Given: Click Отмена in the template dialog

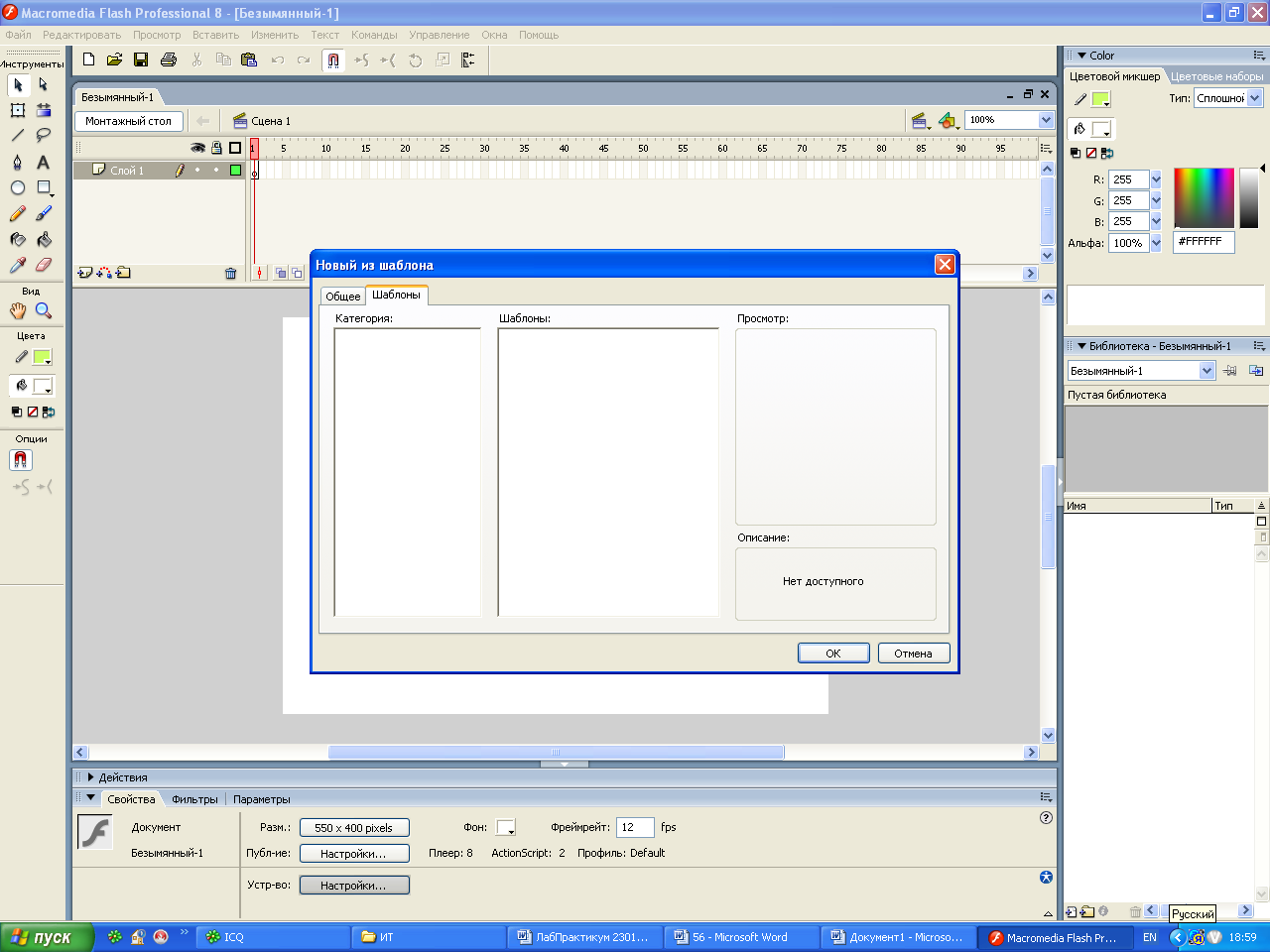Looking at the screenshot, I should click(913, 654).
